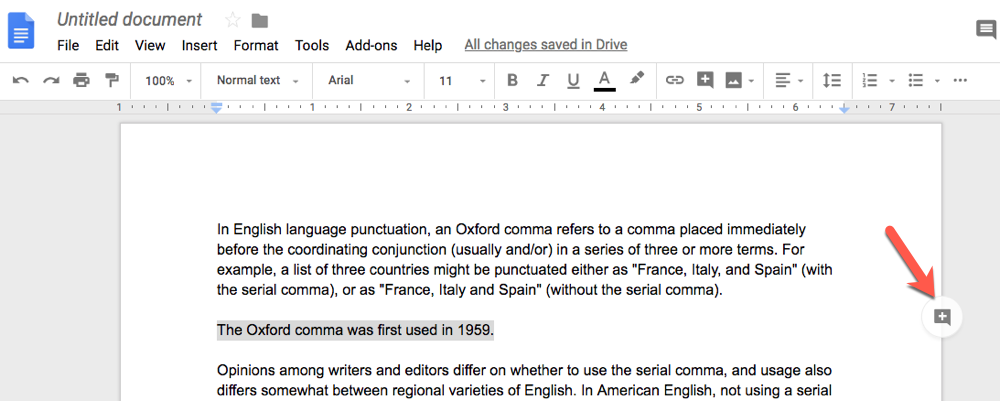The width and height of the screenshot is (1000, 401).
Task: Expand the alignment dropdown arrow
Action: click(800, 81)
